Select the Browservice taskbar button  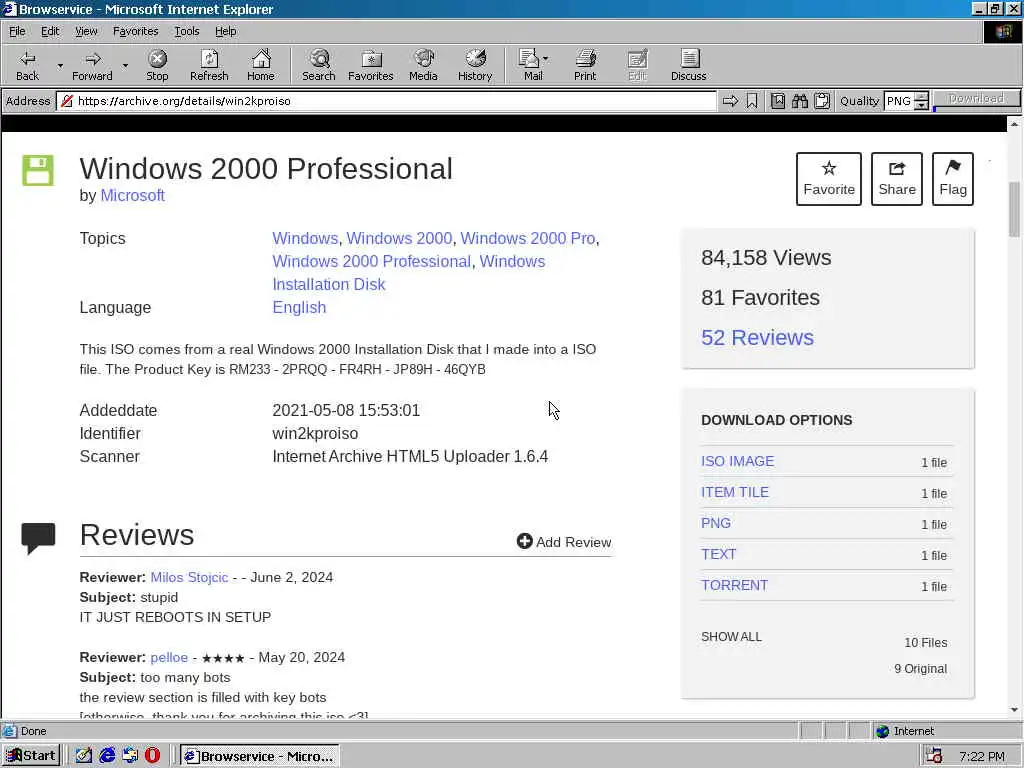point(260,756)
